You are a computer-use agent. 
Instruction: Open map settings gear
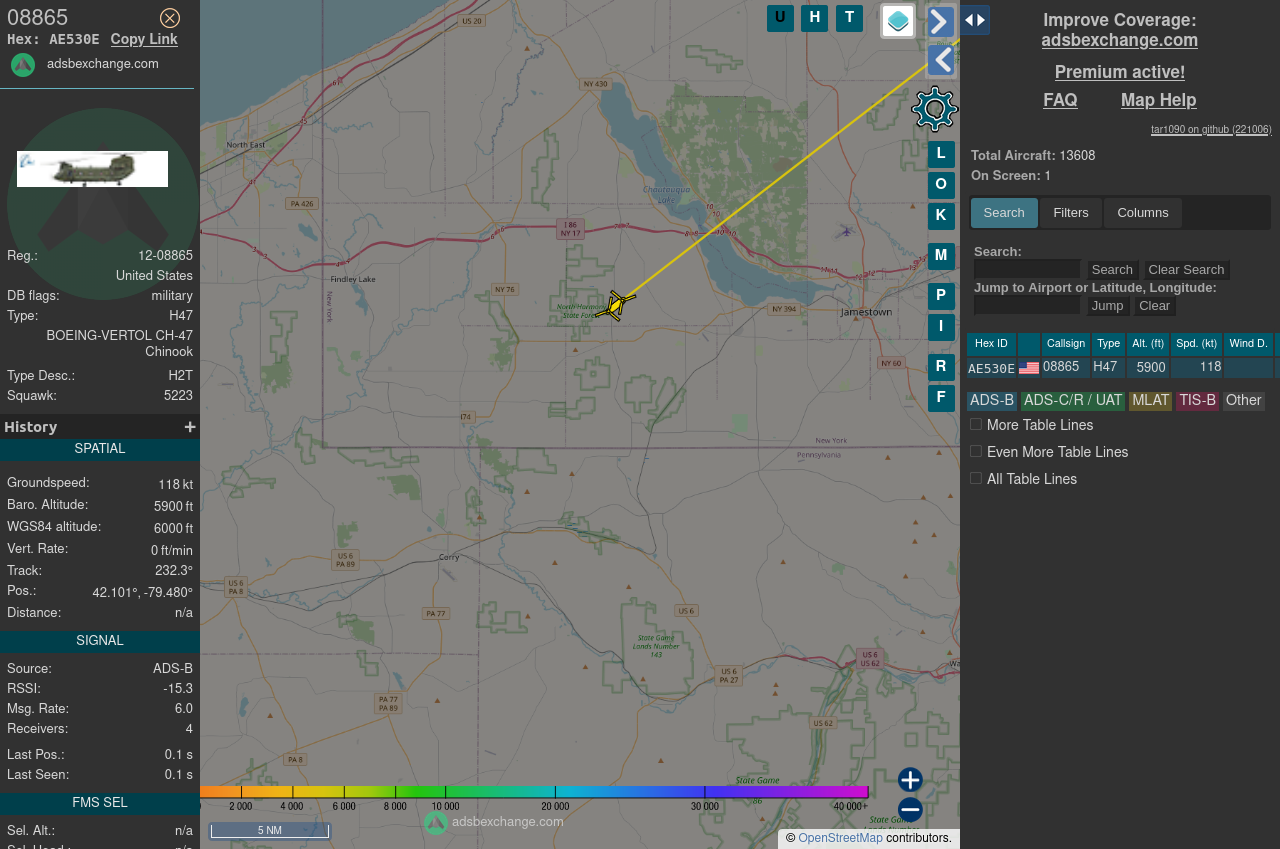pyautogui.click(x=935, y=109)
